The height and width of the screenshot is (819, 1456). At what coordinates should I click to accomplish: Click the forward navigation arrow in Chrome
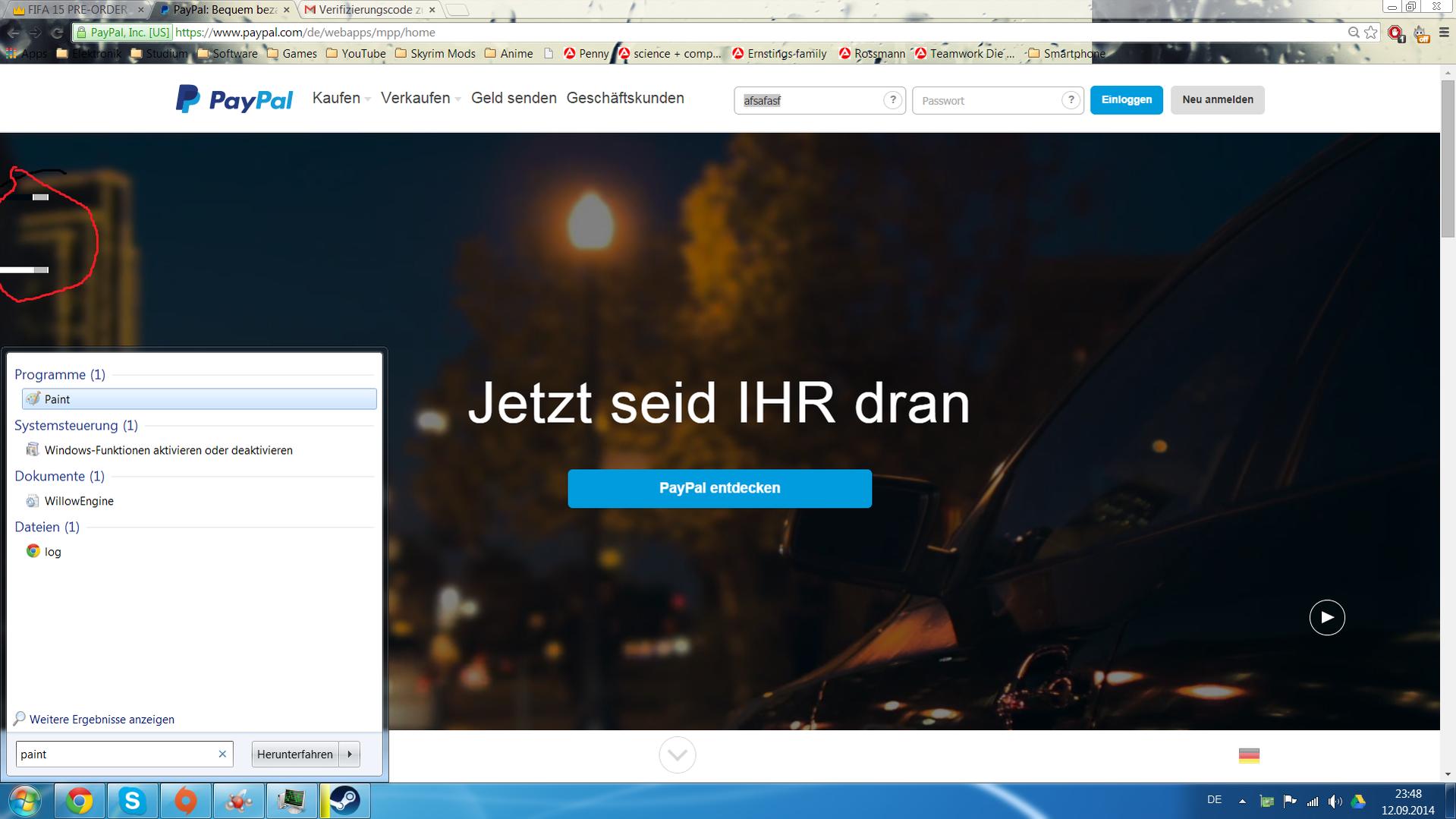35,33
